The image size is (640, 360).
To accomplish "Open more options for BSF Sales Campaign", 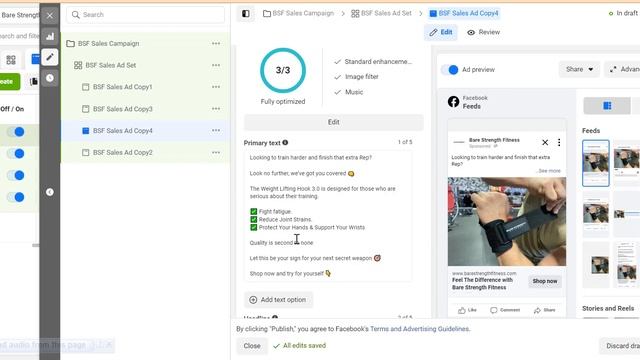I will click(x=216, y=43).
